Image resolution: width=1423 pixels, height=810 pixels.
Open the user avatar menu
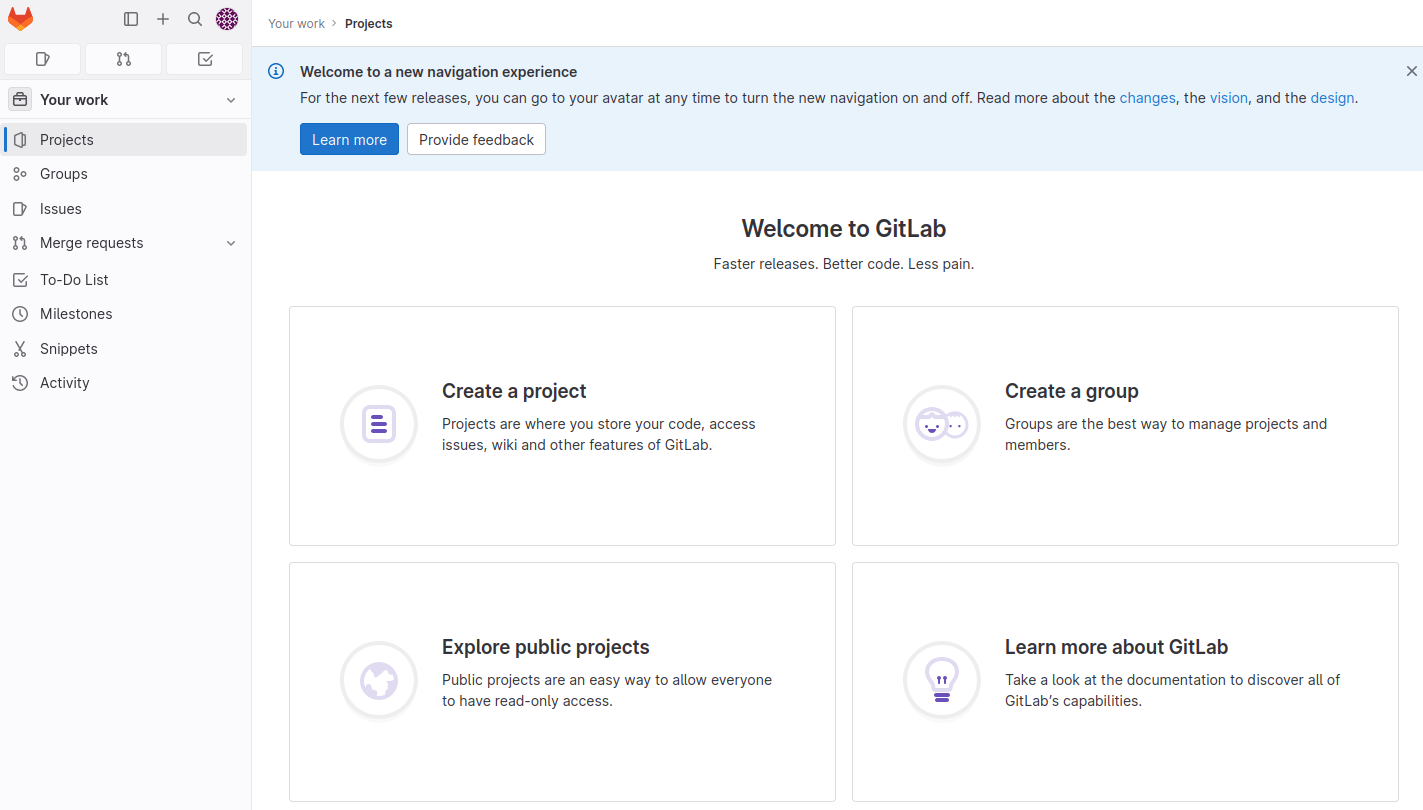click(227, 19)
